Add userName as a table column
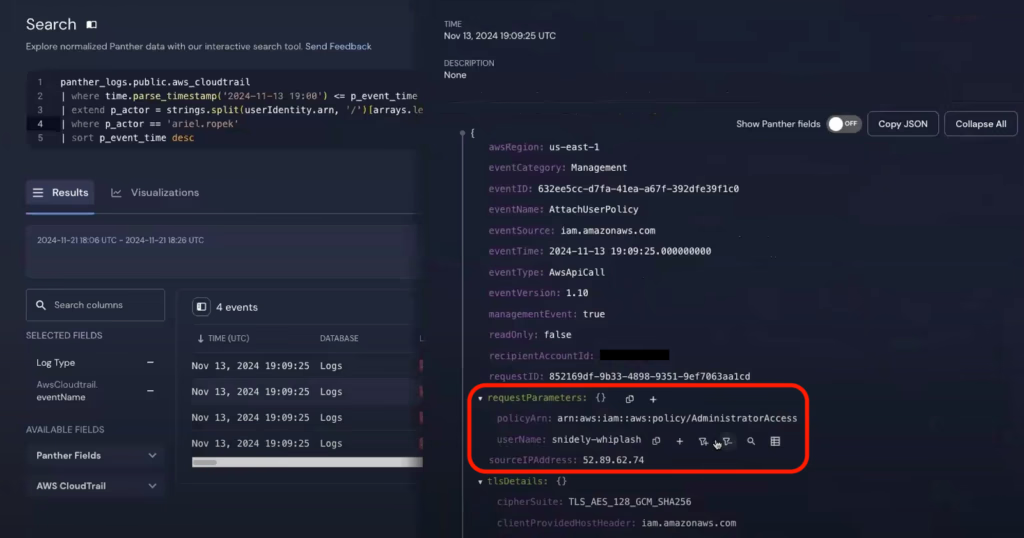Image resolution: width=1024 pixels, height=538 pixels. pyautogui.click(x=775, y=441)
